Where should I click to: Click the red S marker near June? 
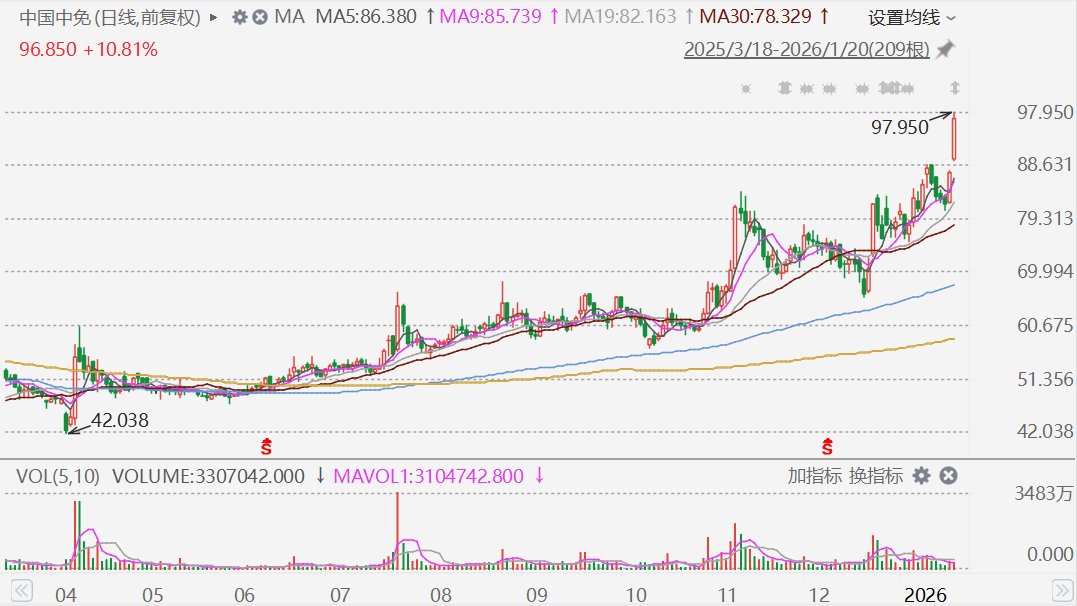click(x=266, y=447)
